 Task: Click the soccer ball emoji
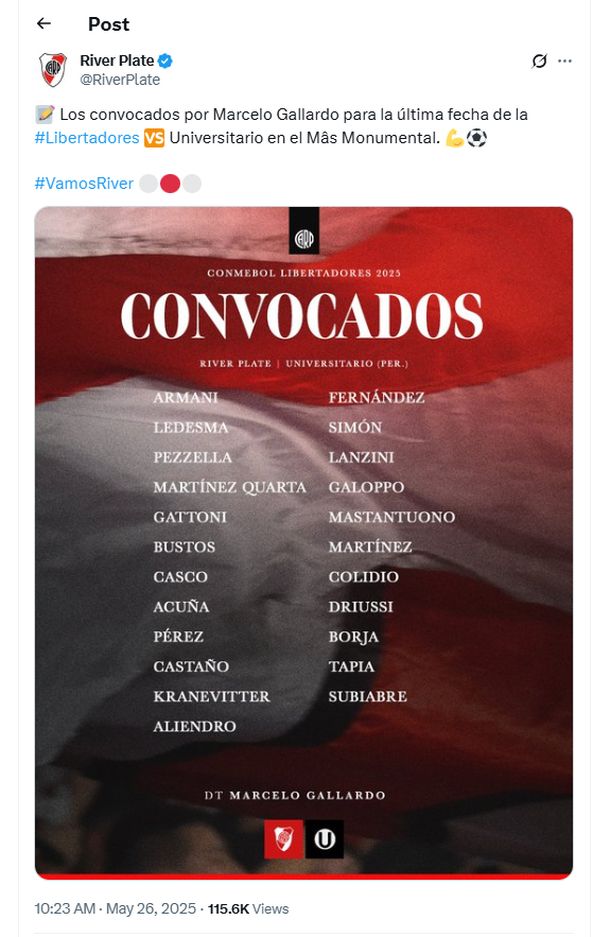[477, 138]
